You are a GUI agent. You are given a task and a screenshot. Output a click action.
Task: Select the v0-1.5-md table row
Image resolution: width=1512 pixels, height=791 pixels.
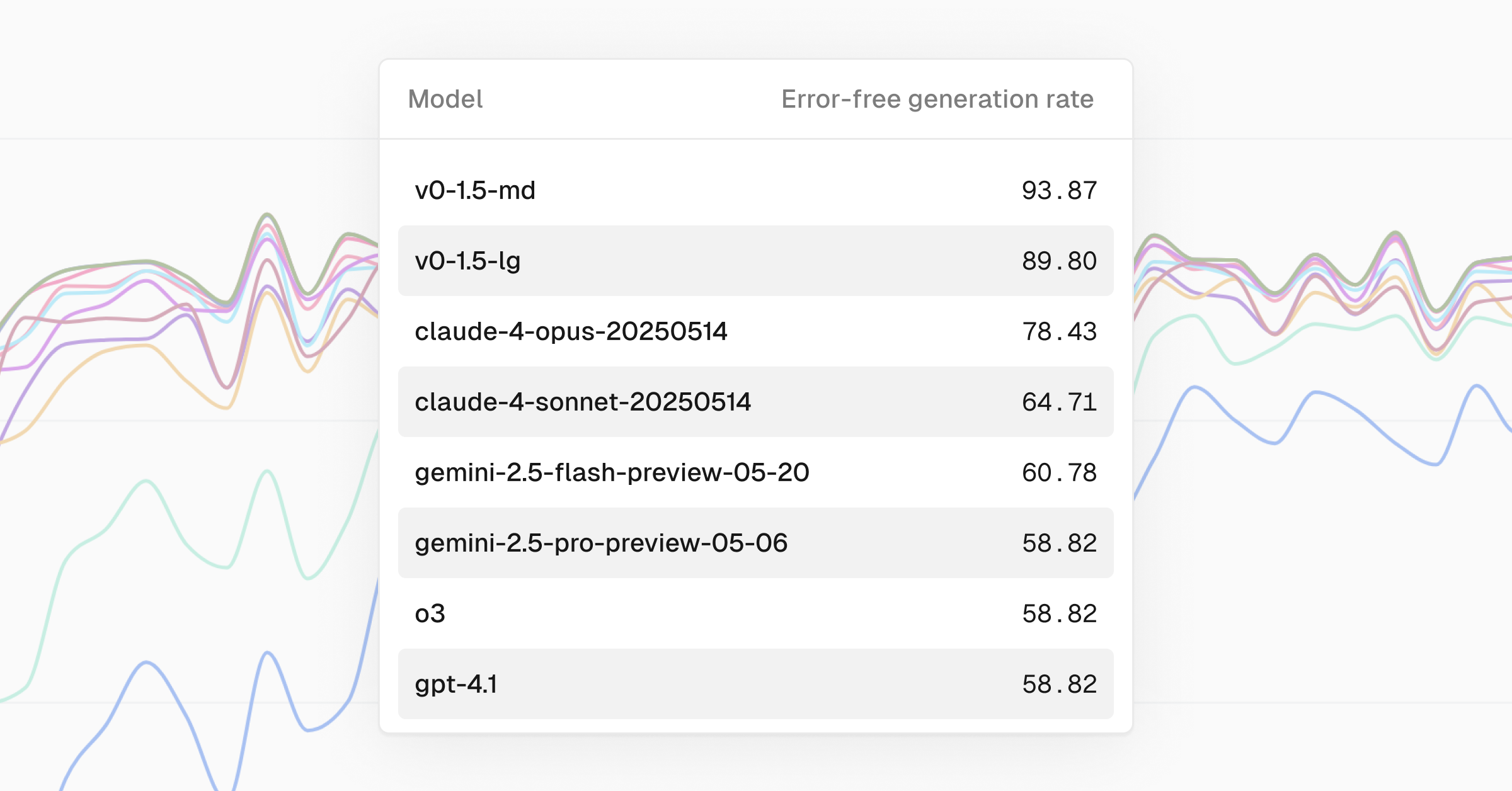(755, 190)
